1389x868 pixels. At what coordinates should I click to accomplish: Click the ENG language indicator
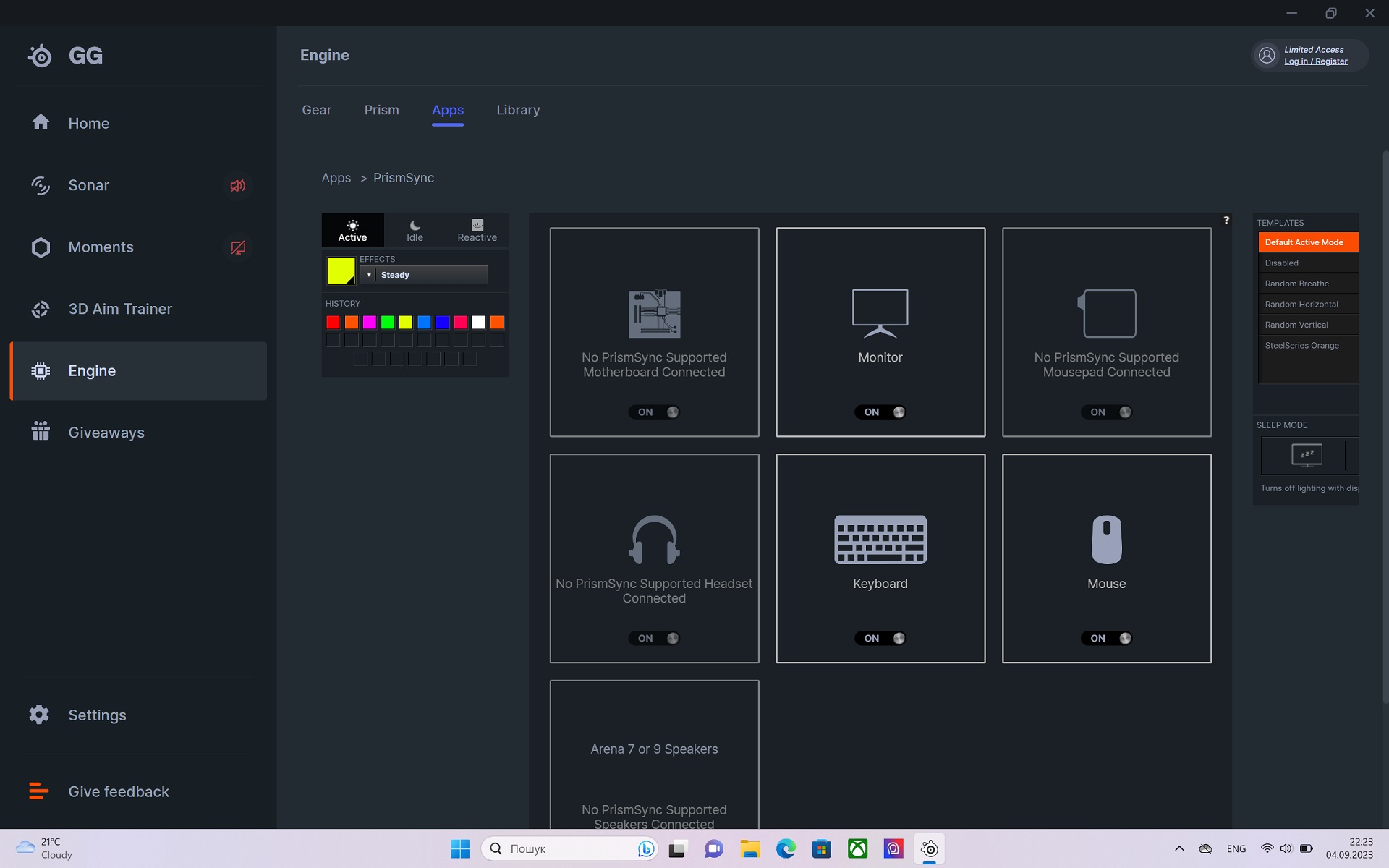(1236, 848)
